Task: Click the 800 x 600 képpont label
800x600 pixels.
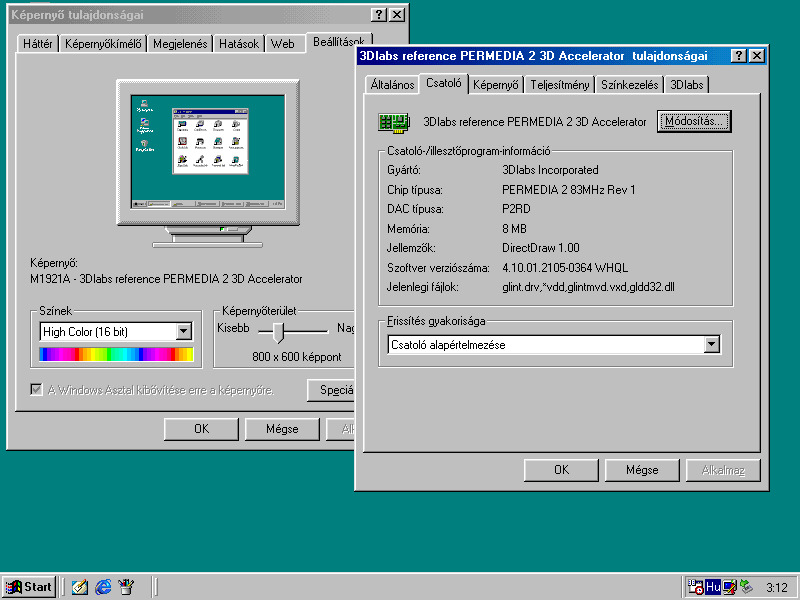Action: tap(296, 357)
